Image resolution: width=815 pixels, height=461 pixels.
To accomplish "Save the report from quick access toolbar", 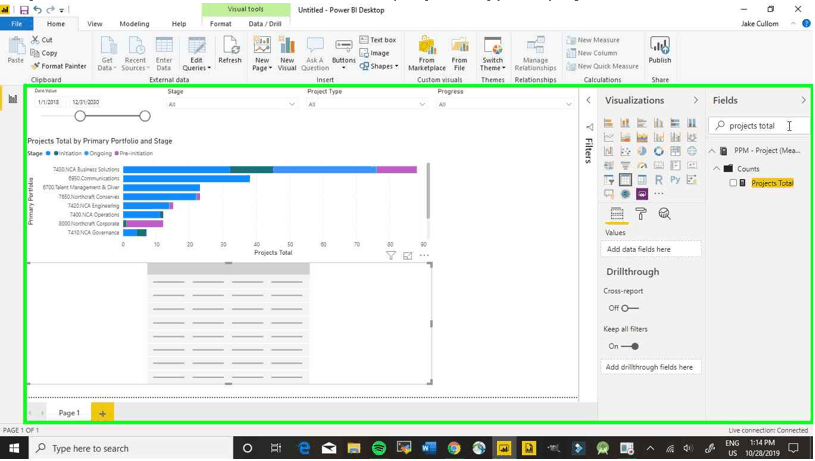I will pyautogui.click(x=24, y=9).
